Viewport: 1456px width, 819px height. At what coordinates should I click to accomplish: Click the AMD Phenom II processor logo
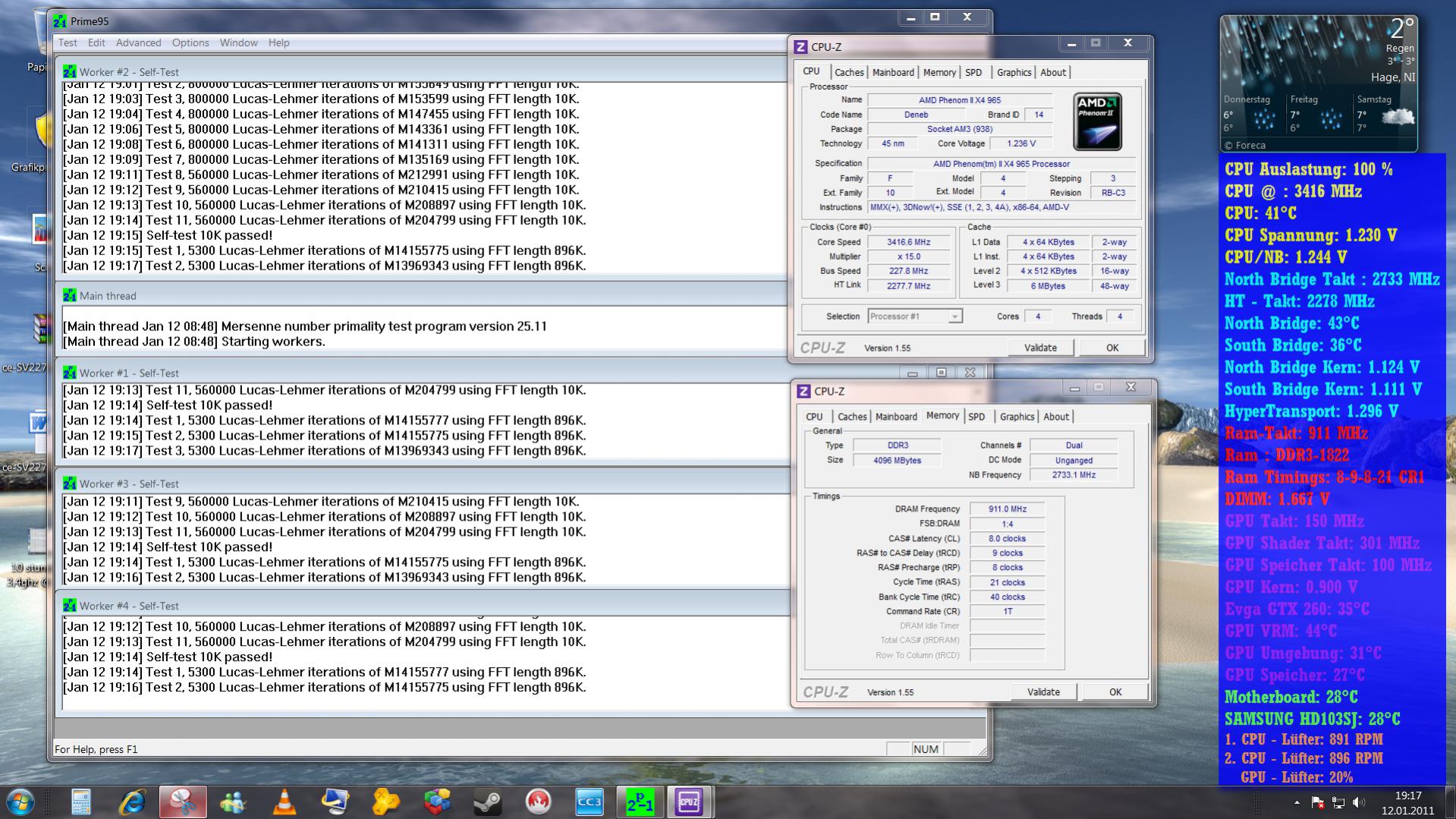pyautogui.click(x=1097, y=121)
